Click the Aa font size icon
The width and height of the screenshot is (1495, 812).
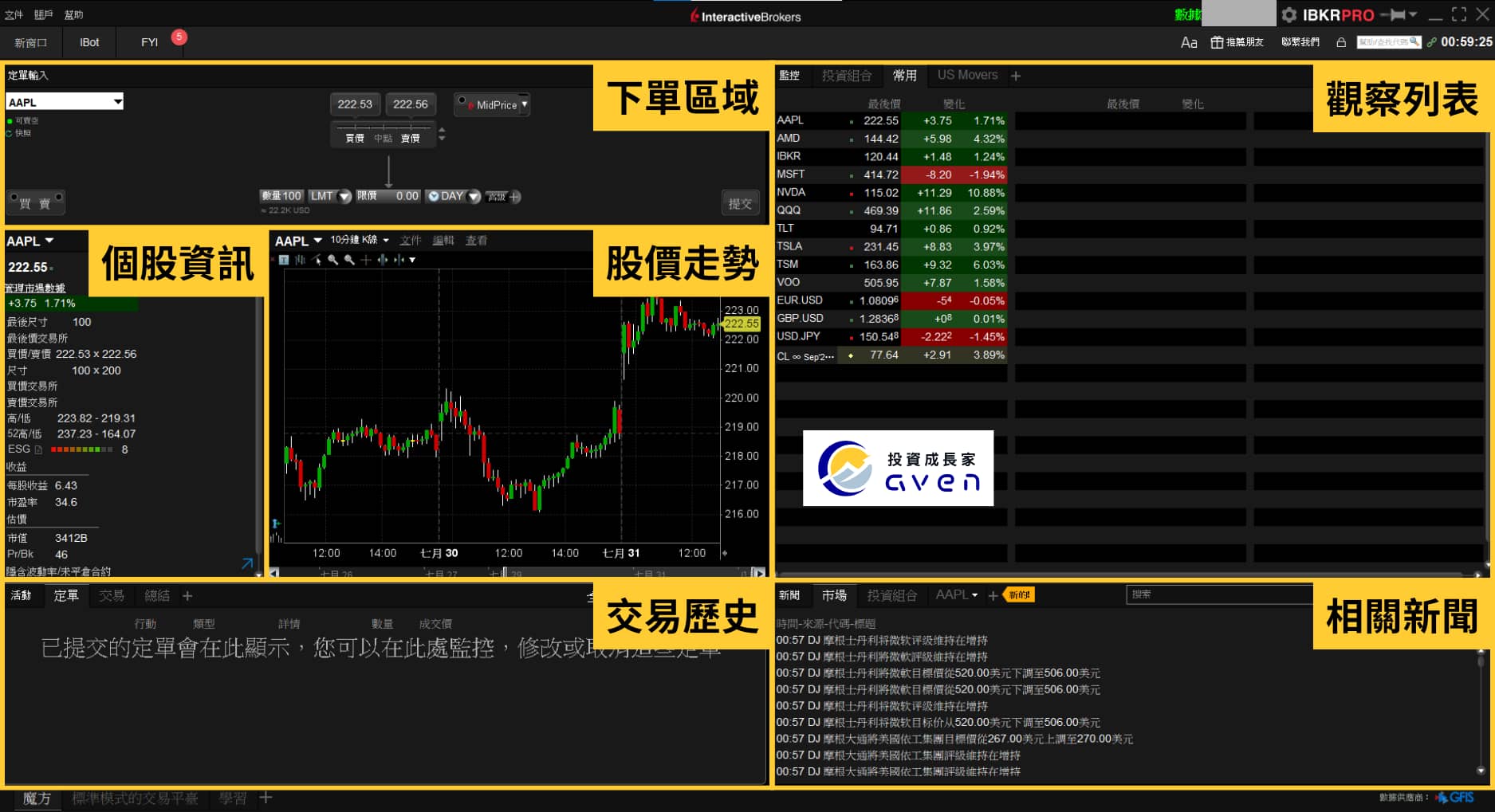click(x=1189, y=42)
